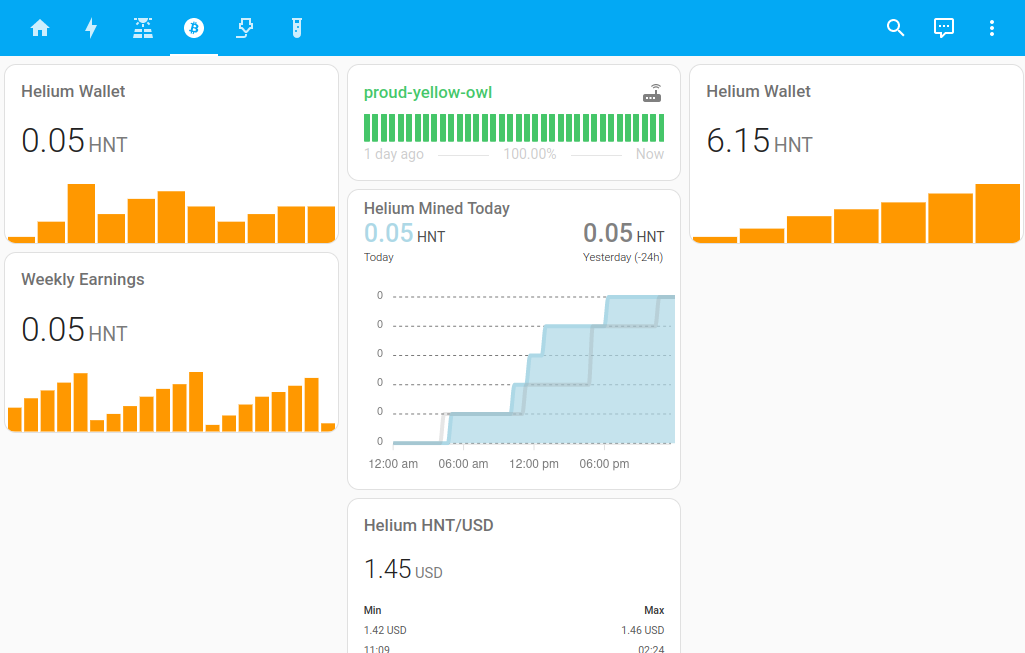Open the solar panel tab
Viewport: 1025px width, 653px height.
143,28
